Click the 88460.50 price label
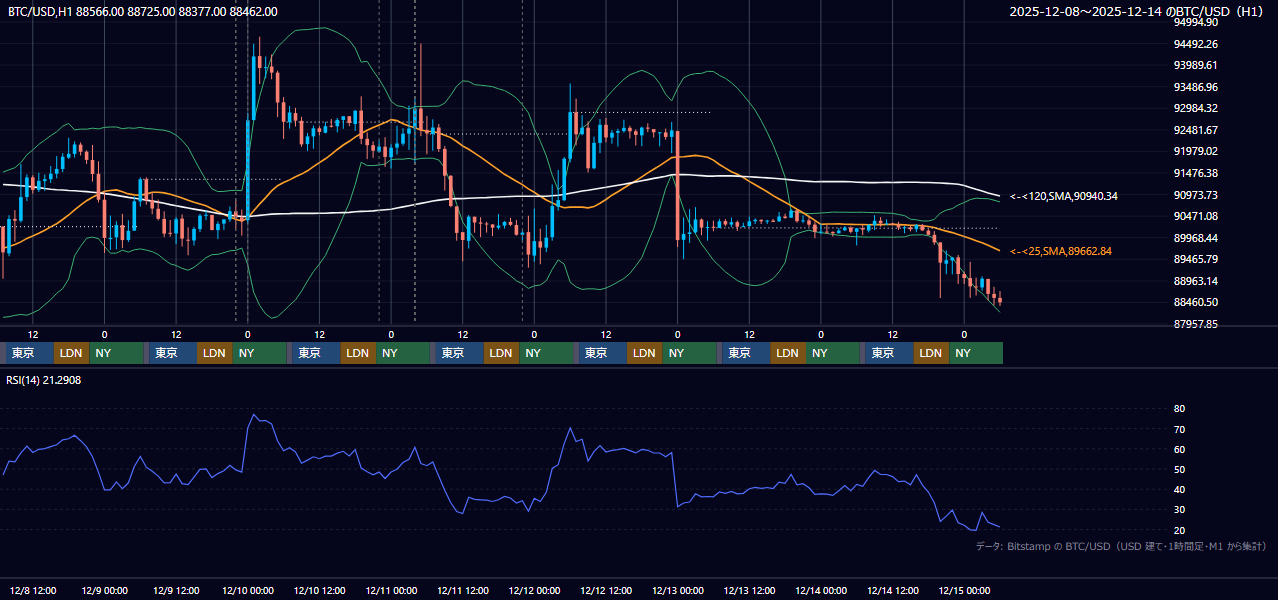The width and height of the screenshot is (1278, 600). pos(1196,302)
